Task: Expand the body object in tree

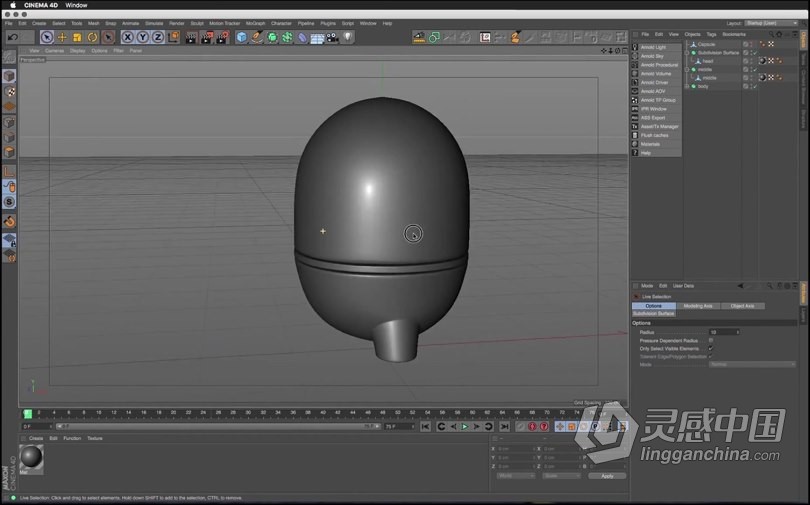Action: click(687, 86)
